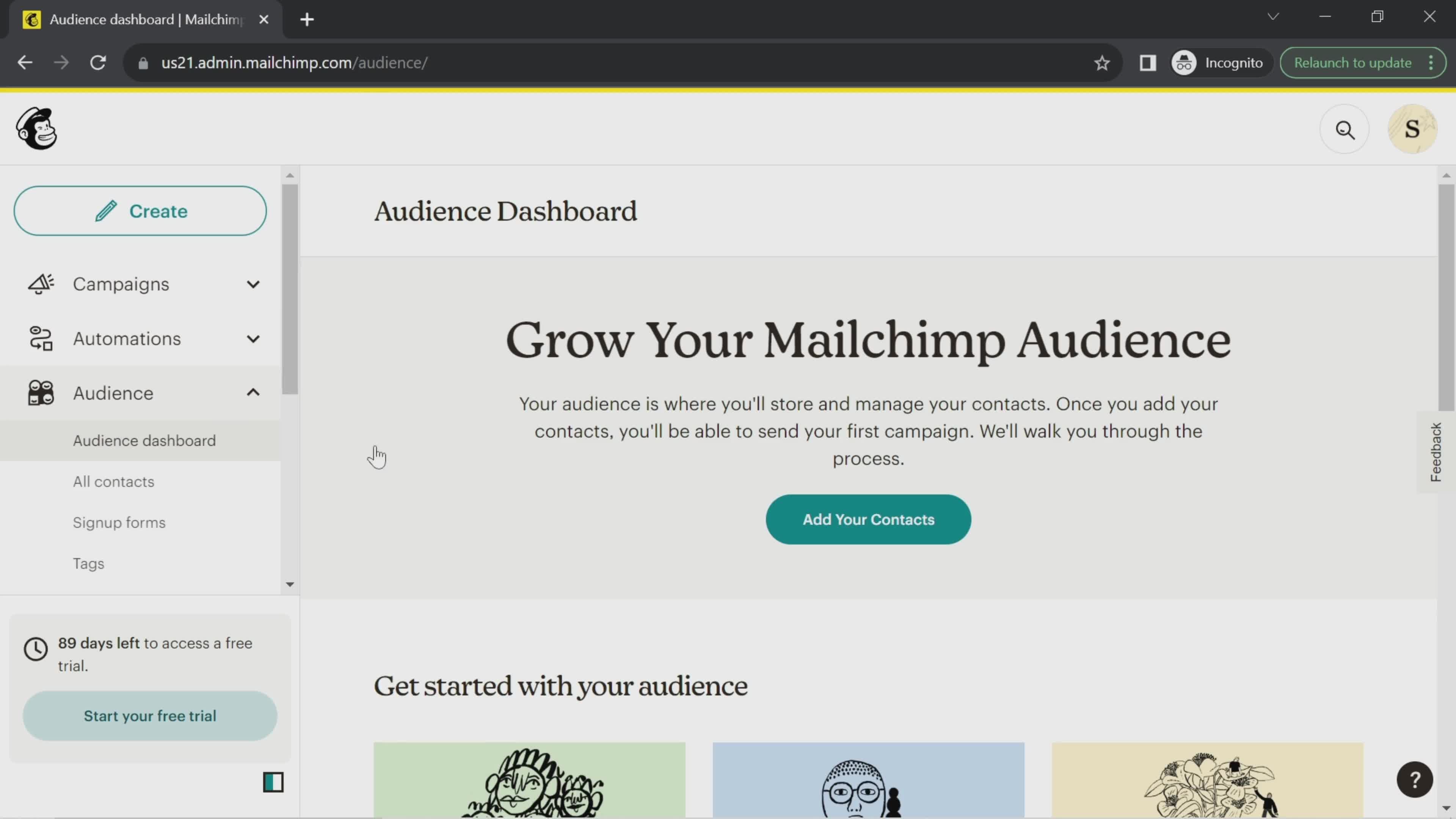Click the Automations navigation icon

tap(40, 338)
